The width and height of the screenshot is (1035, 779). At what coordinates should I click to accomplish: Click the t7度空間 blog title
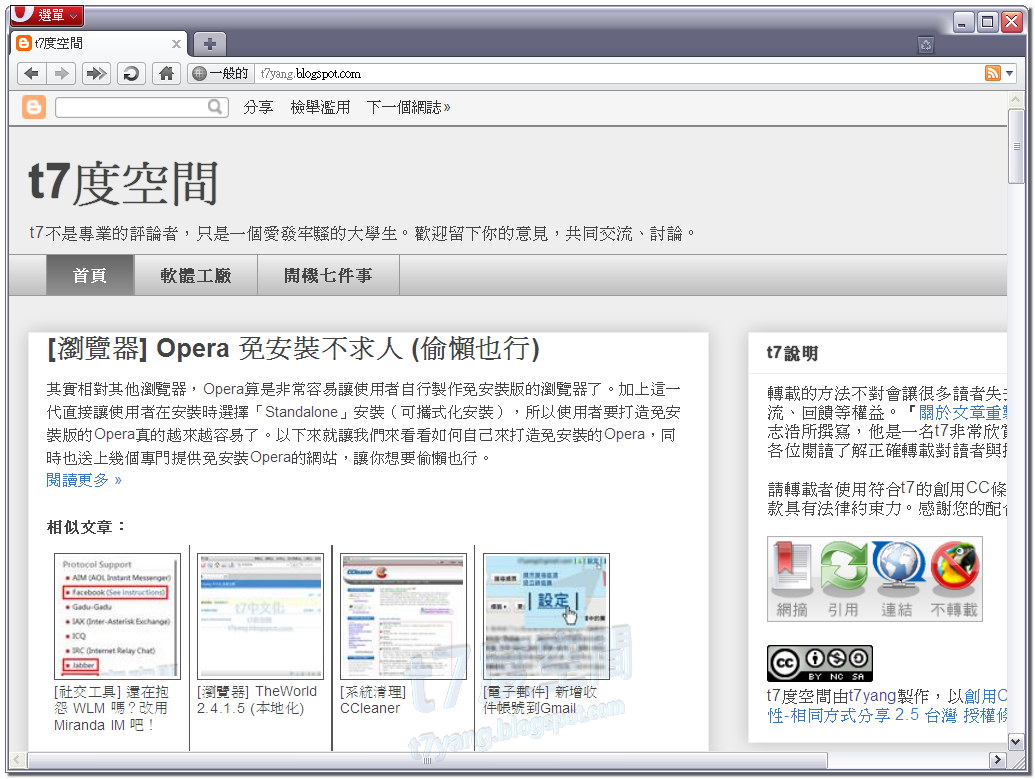point(123,183)
